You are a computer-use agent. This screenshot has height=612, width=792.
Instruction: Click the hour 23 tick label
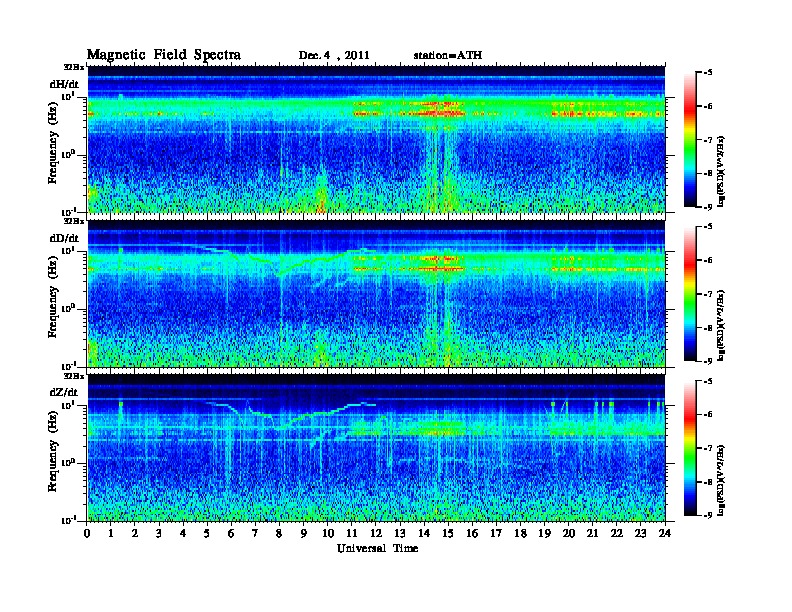pyautogui.click(x=641, y=533)
